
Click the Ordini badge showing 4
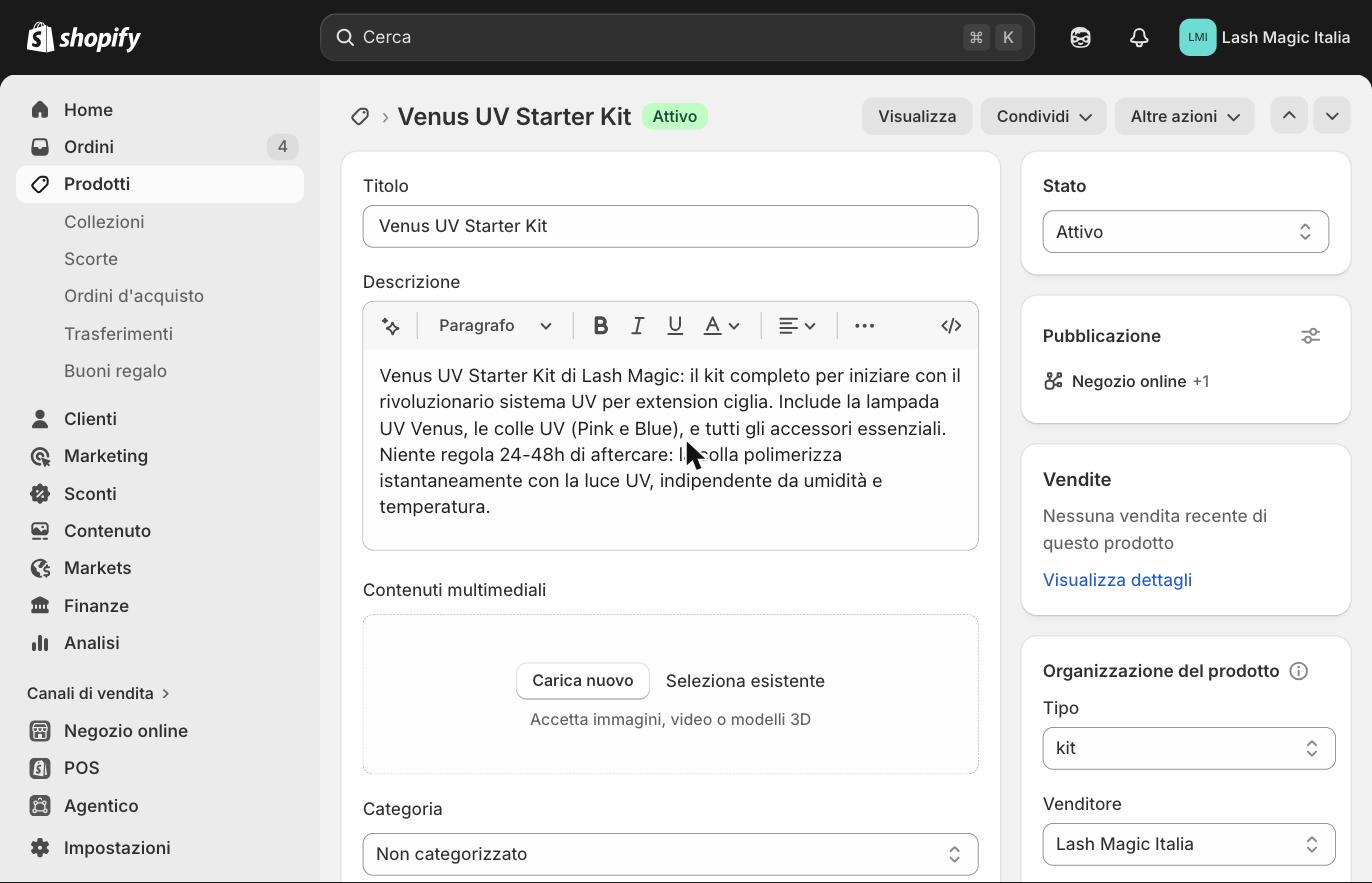(x=283, y=147)
